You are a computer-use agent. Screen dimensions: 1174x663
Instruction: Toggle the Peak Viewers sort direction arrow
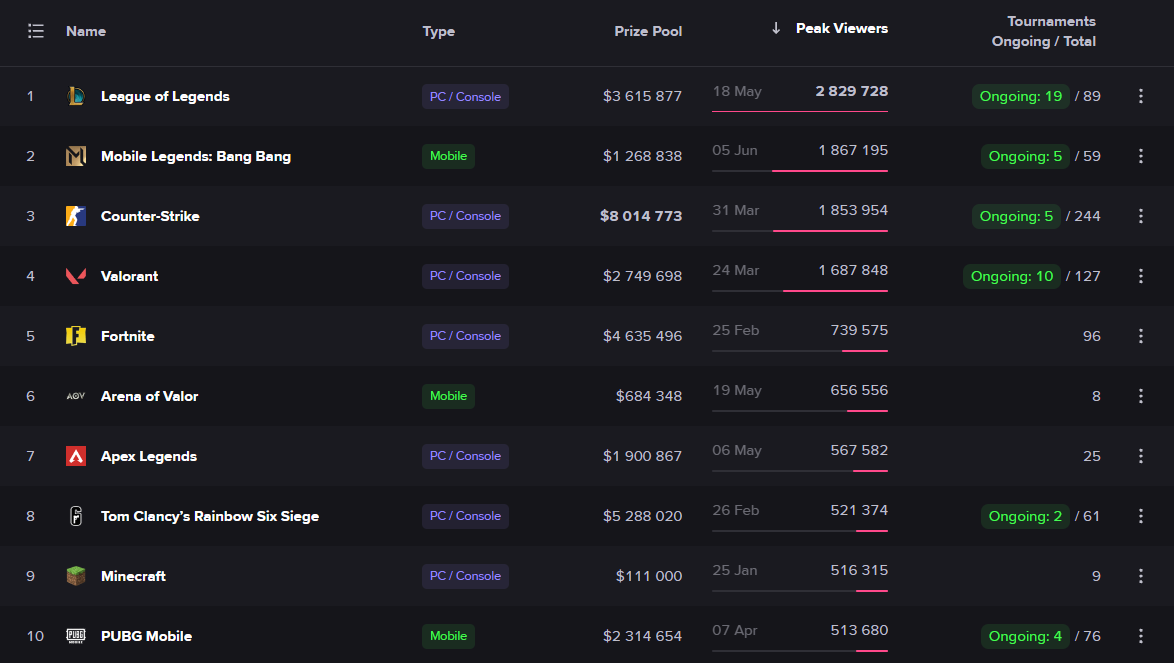(x=776, y=29)
